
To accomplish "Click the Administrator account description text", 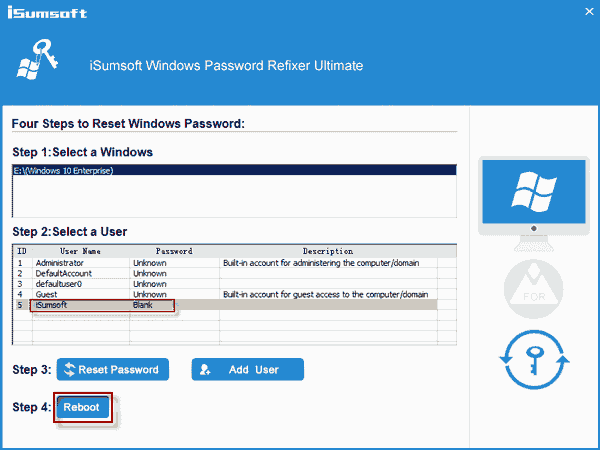I will click(321, 263).
